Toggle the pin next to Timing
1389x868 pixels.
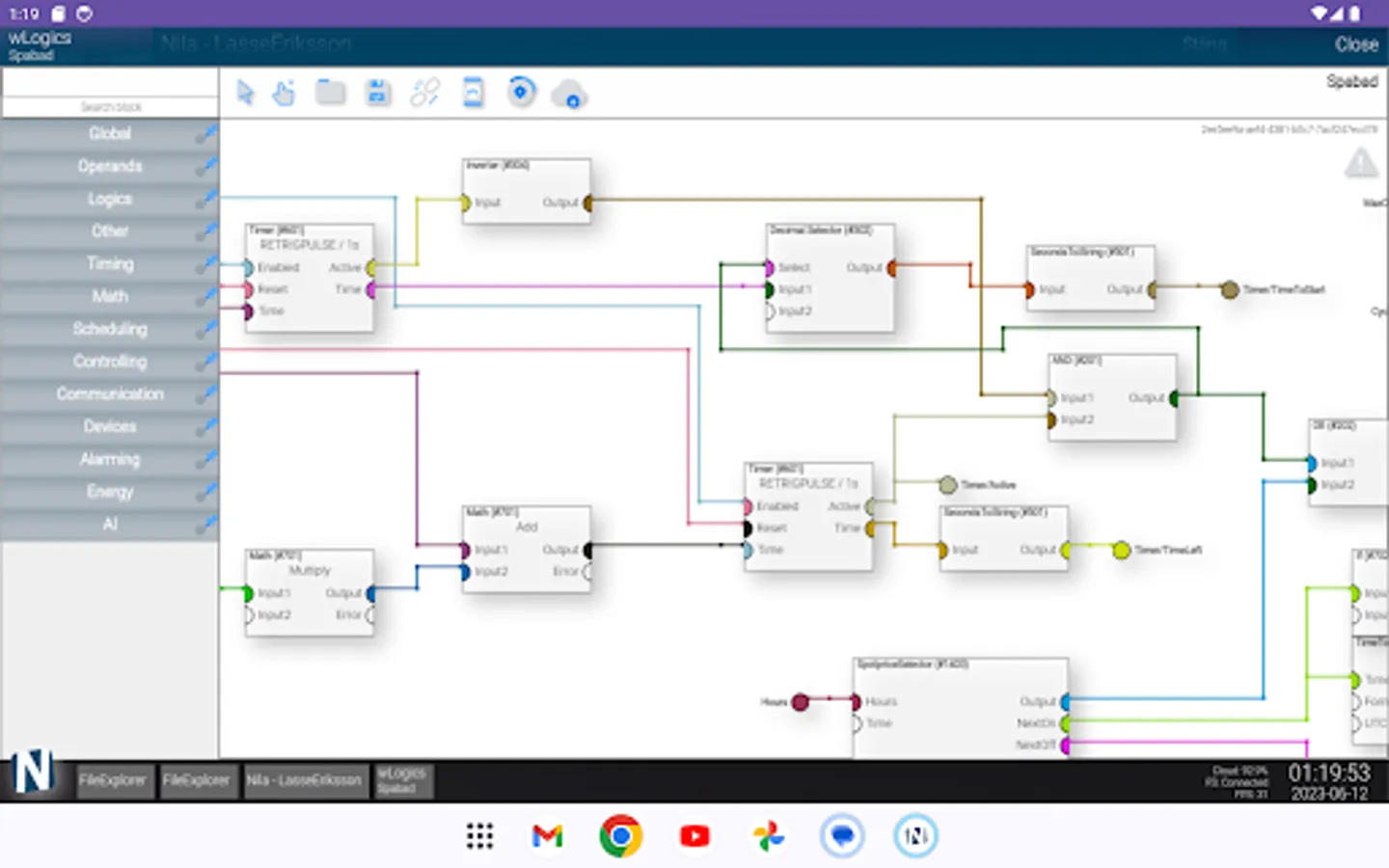coord(205,264)
